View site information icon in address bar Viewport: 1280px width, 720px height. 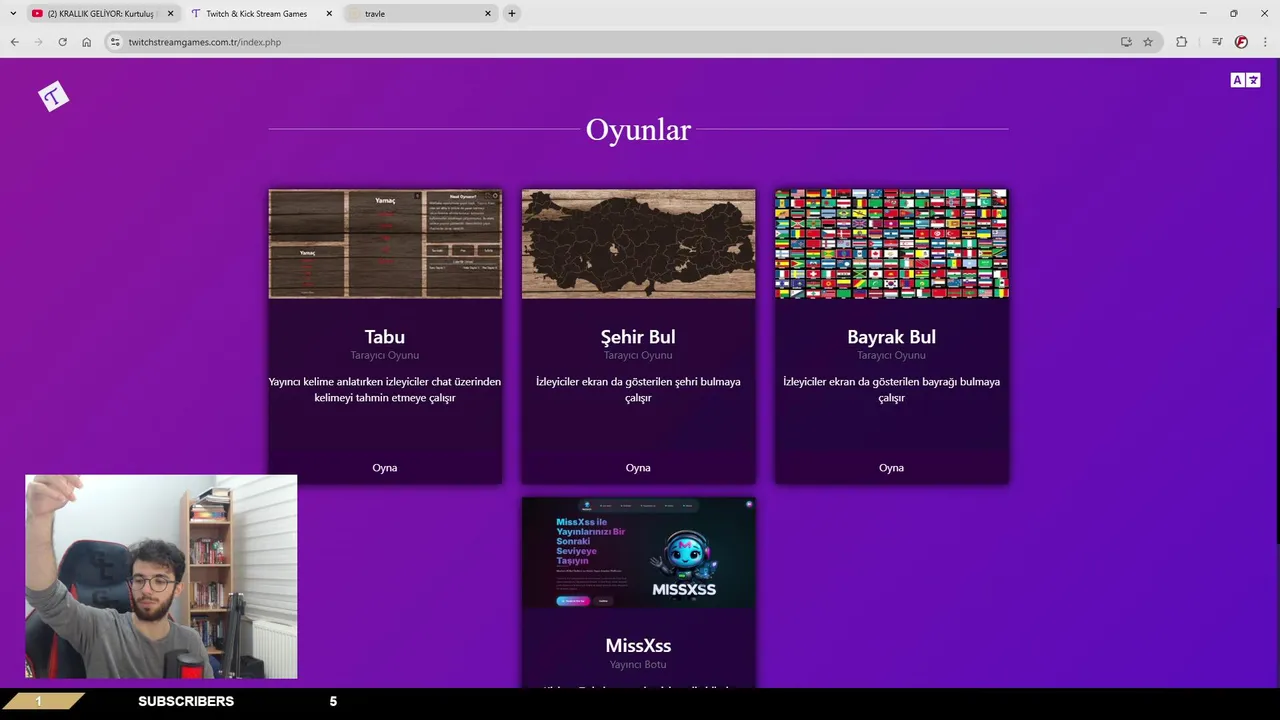pos(115,42)
